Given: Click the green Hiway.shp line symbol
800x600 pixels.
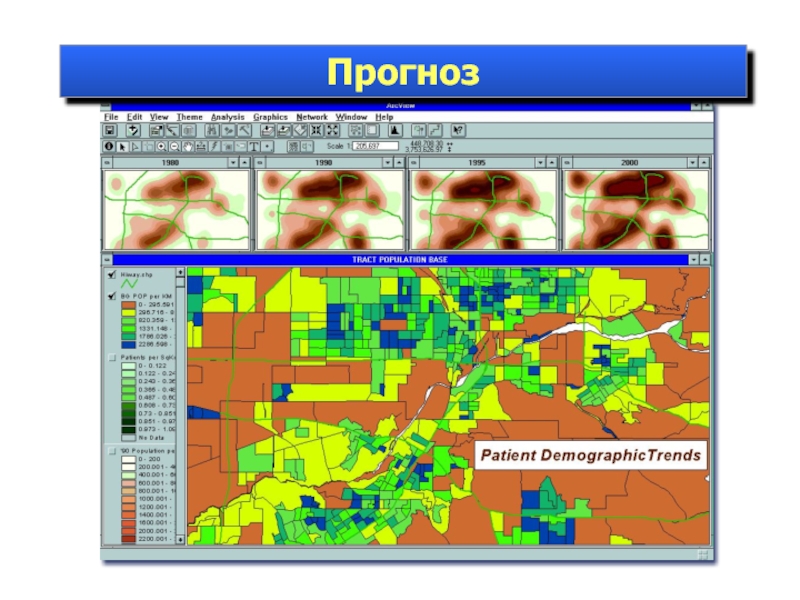Looking at the screenshot, I should (129, 283).
